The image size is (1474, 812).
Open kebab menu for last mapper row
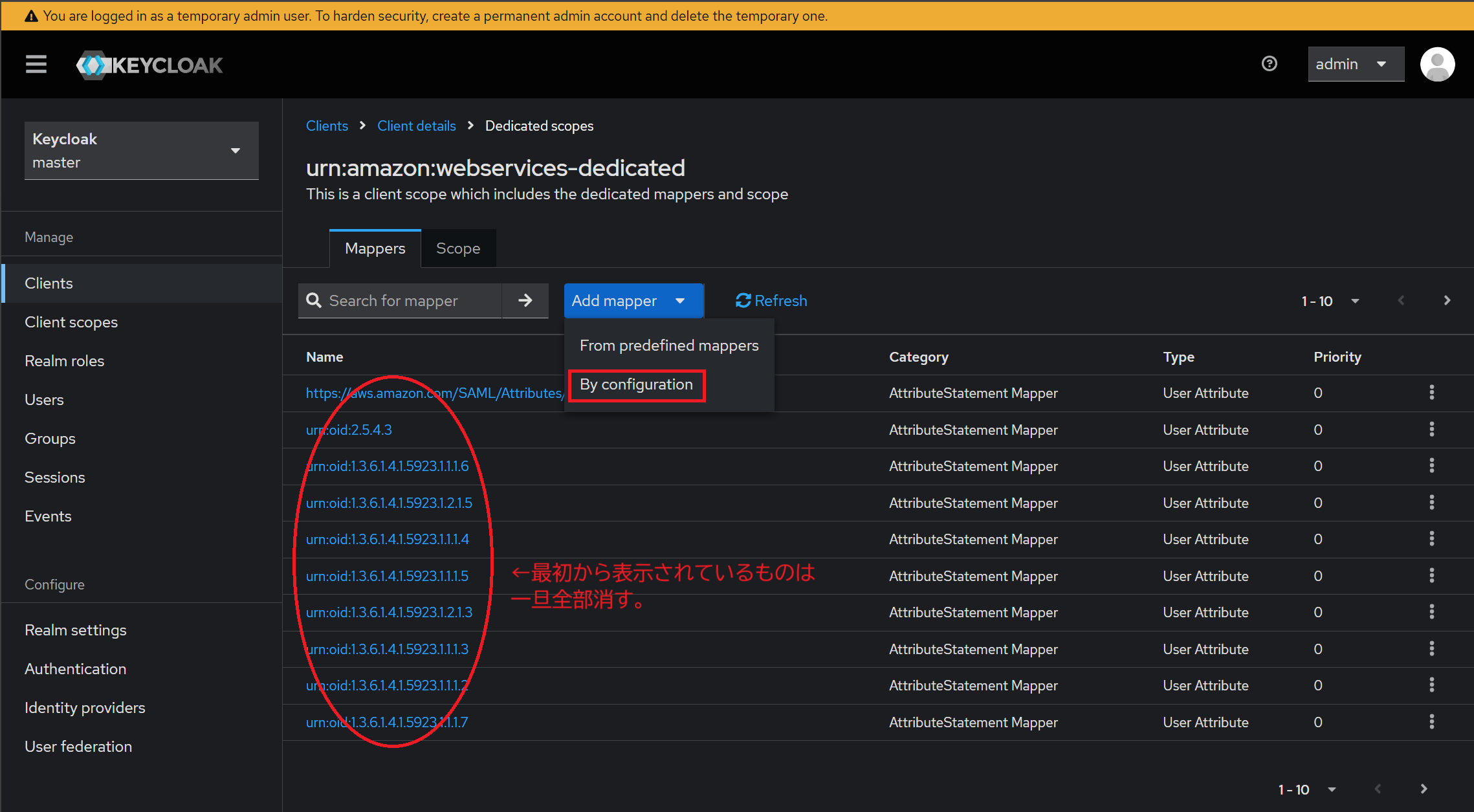coord(1431,721)
